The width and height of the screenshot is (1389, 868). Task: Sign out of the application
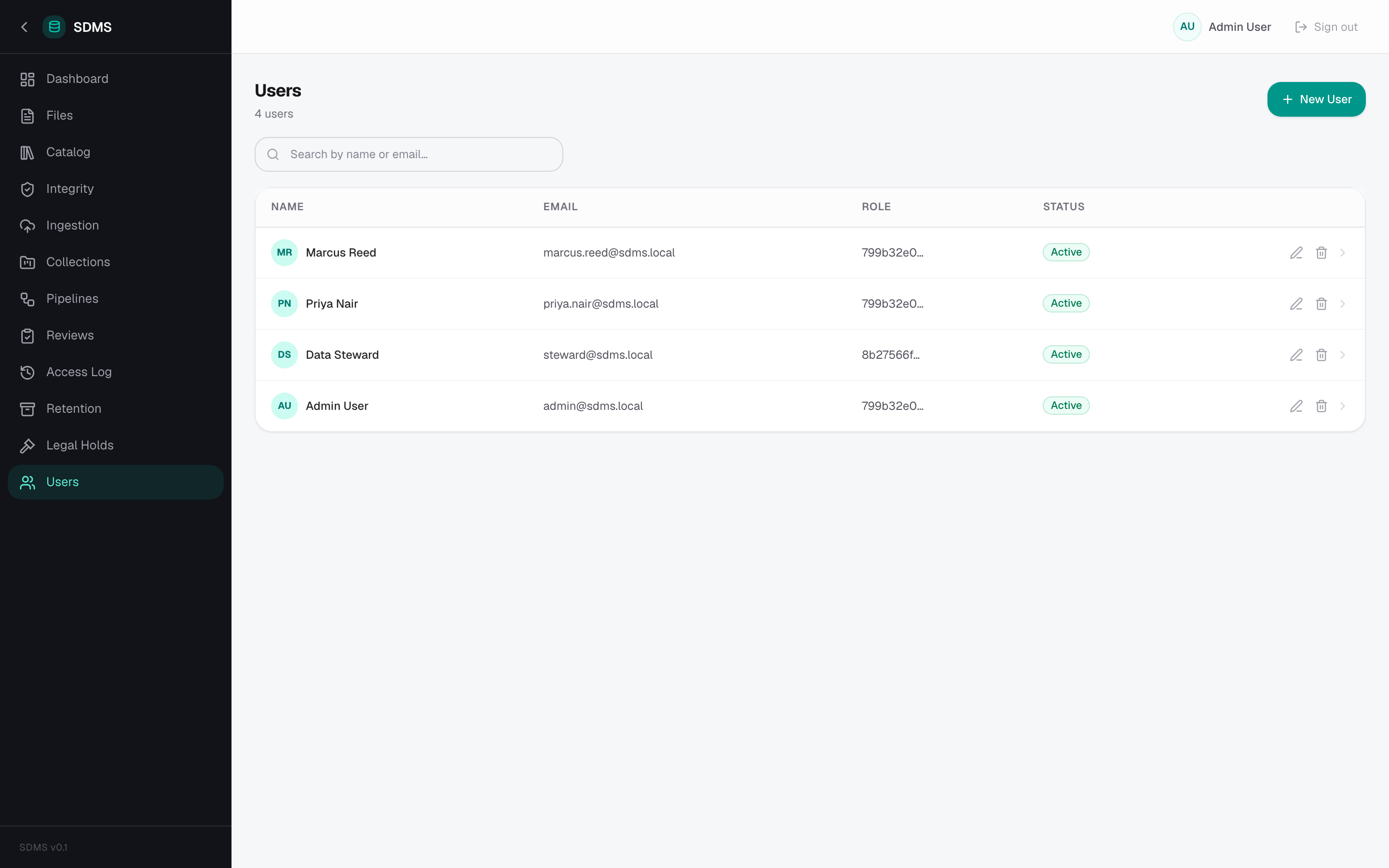click(x=1326, y=27)
